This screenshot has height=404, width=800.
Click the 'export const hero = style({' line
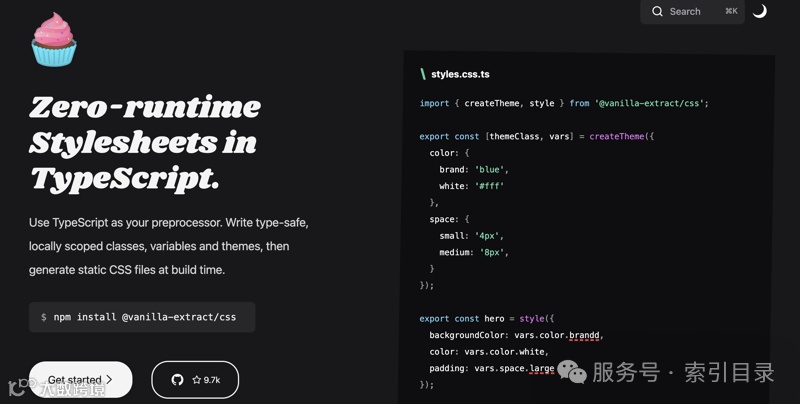[x=487, y=318]
